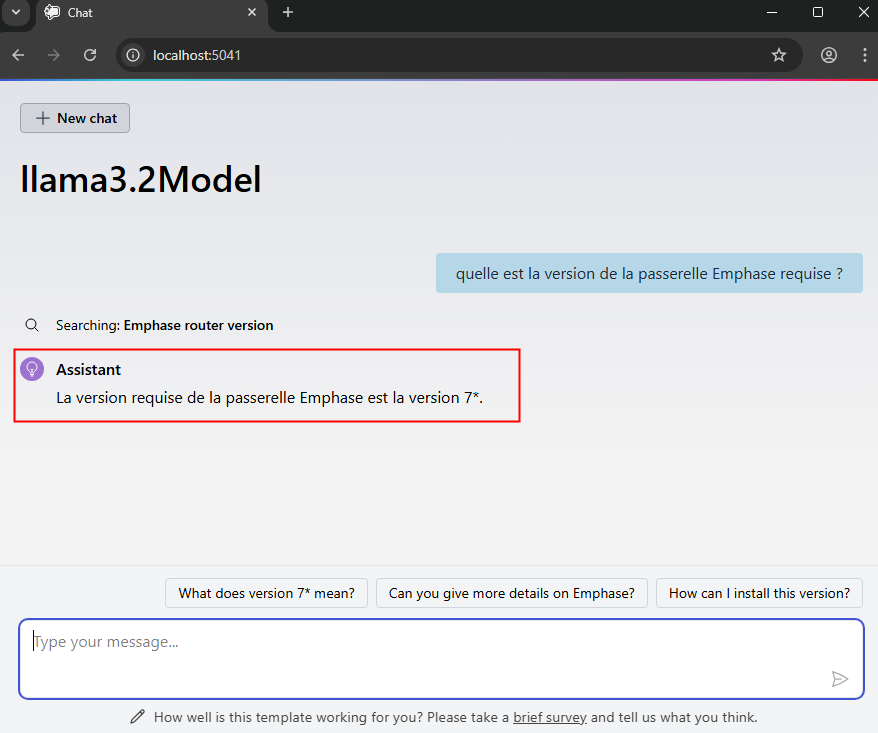
Task: Click the New chat button
Action: [x=75, y=118]
